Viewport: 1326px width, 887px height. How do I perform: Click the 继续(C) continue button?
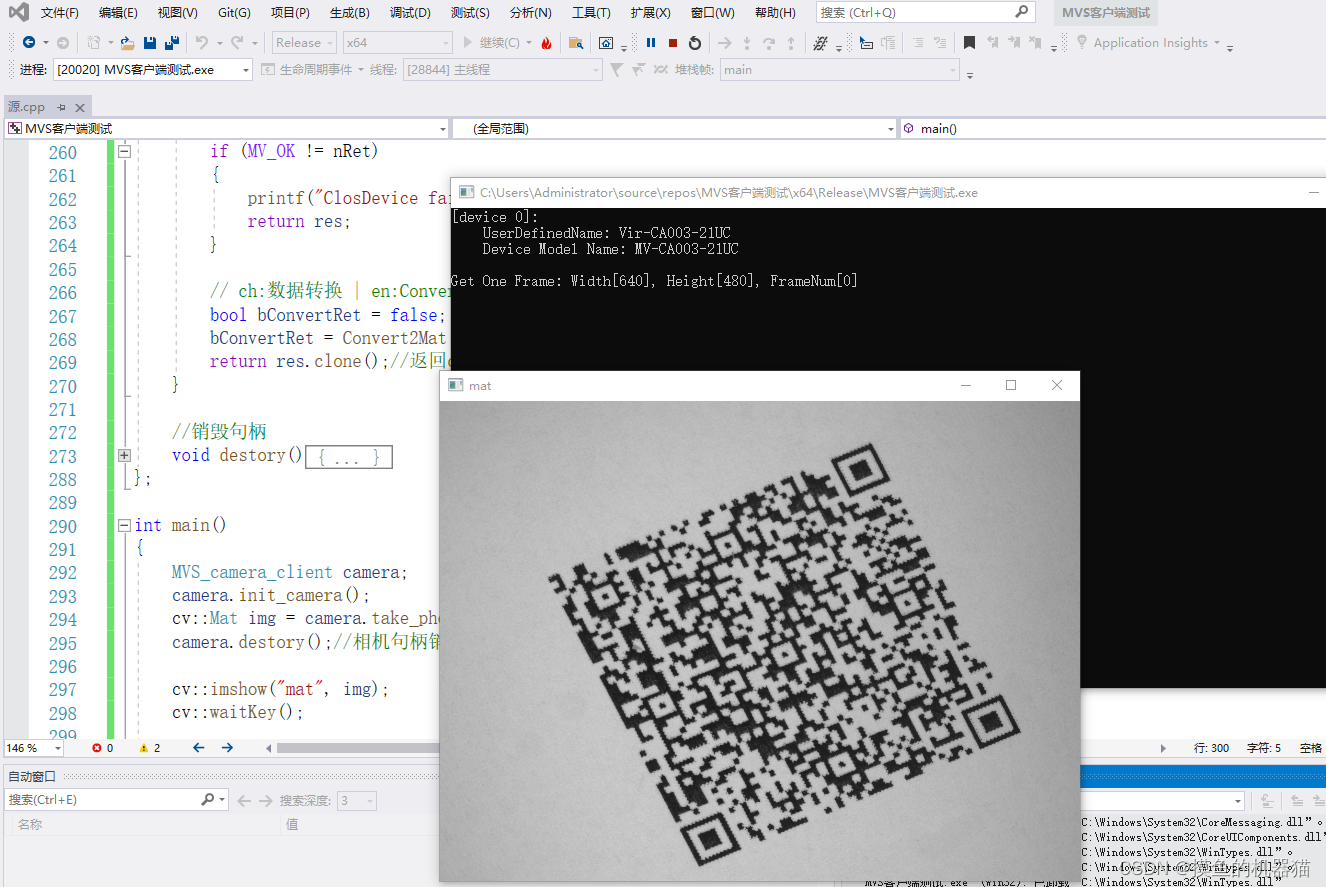point(496,43)
